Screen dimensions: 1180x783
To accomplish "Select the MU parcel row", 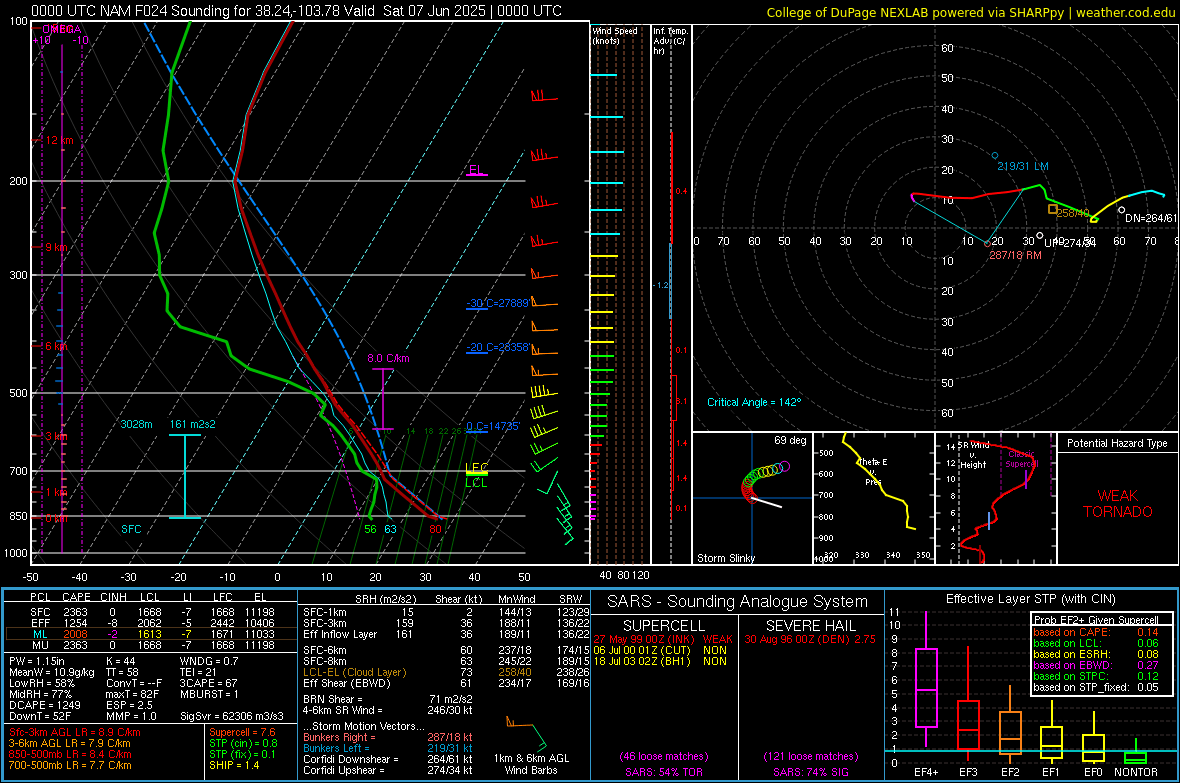I will 152,645.
